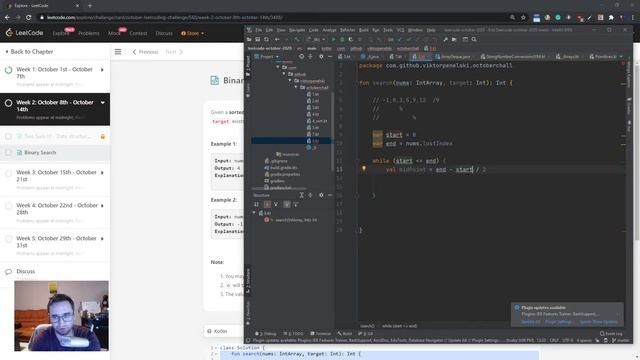
Task: Click the green Run icon in IntelliJ toolbar
Action: point(333,40)
